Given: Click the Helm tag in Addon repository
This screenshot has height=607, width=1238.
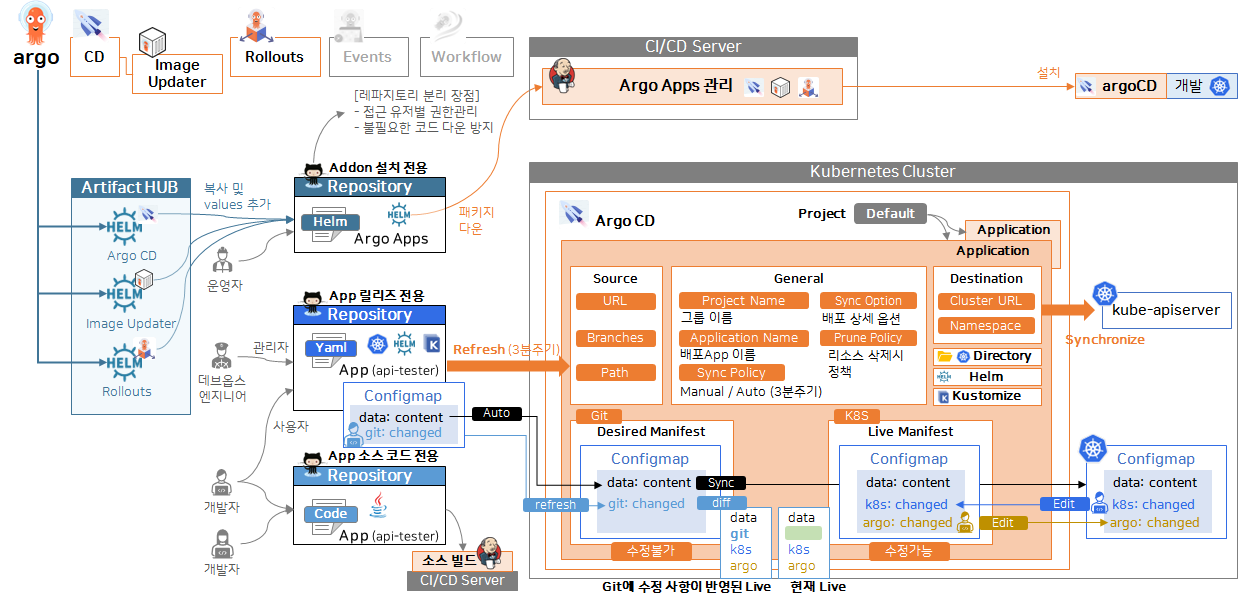Looking at the screenshot, I should pyautogui.click(x=330, y=222).
